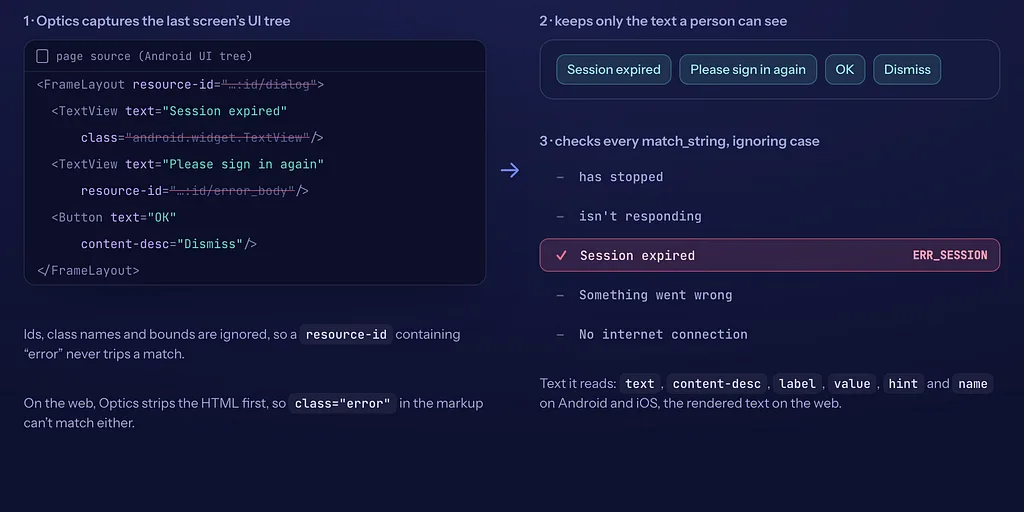Click the text="Please sign in again" code line
Viewport: 1024px width, 512px height.
click(x=187, y=164)
